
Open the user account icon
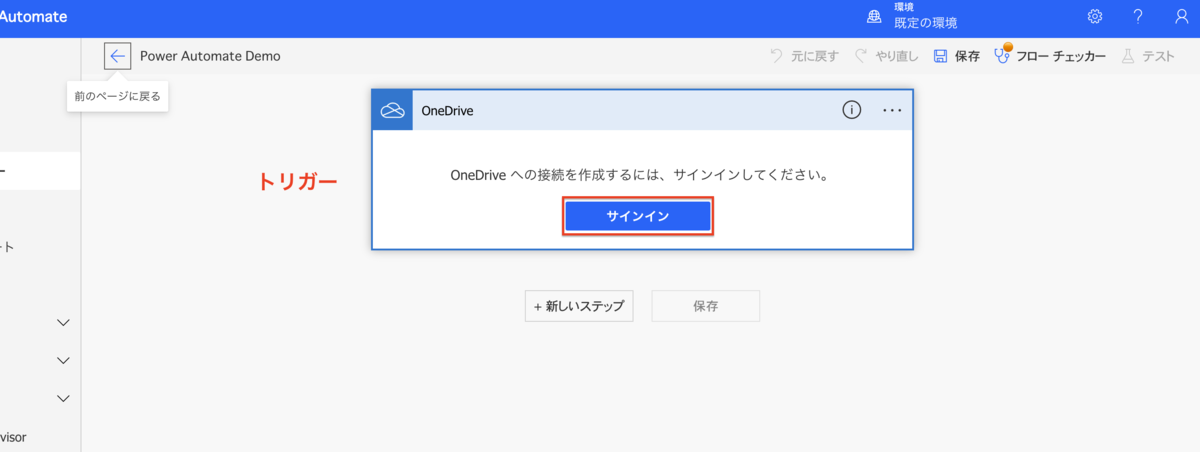(1181, 17)
